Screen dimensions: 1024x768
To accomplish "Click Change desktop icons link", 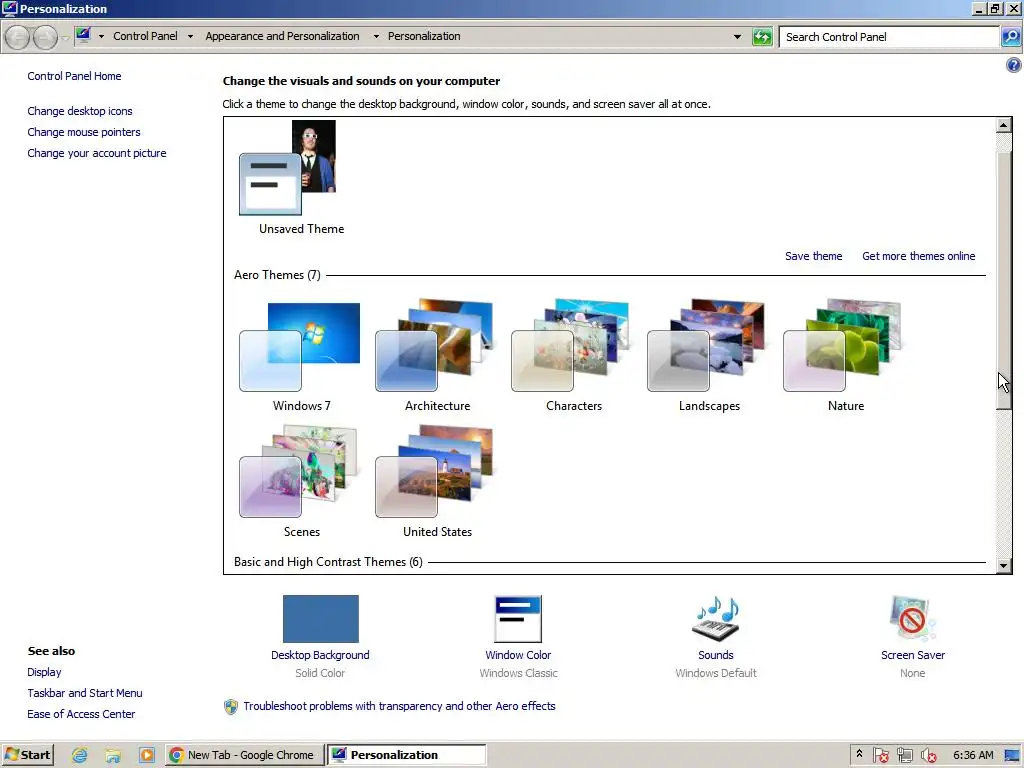I will tap(80, 111).
